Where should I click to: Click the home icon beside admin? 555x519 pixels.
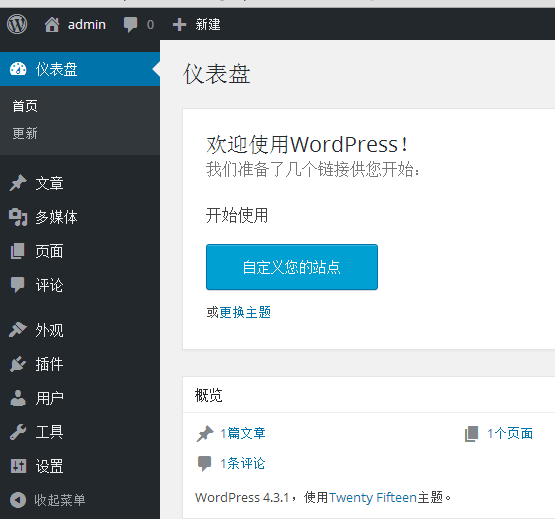pyautogui.click(x=52, y=25)
